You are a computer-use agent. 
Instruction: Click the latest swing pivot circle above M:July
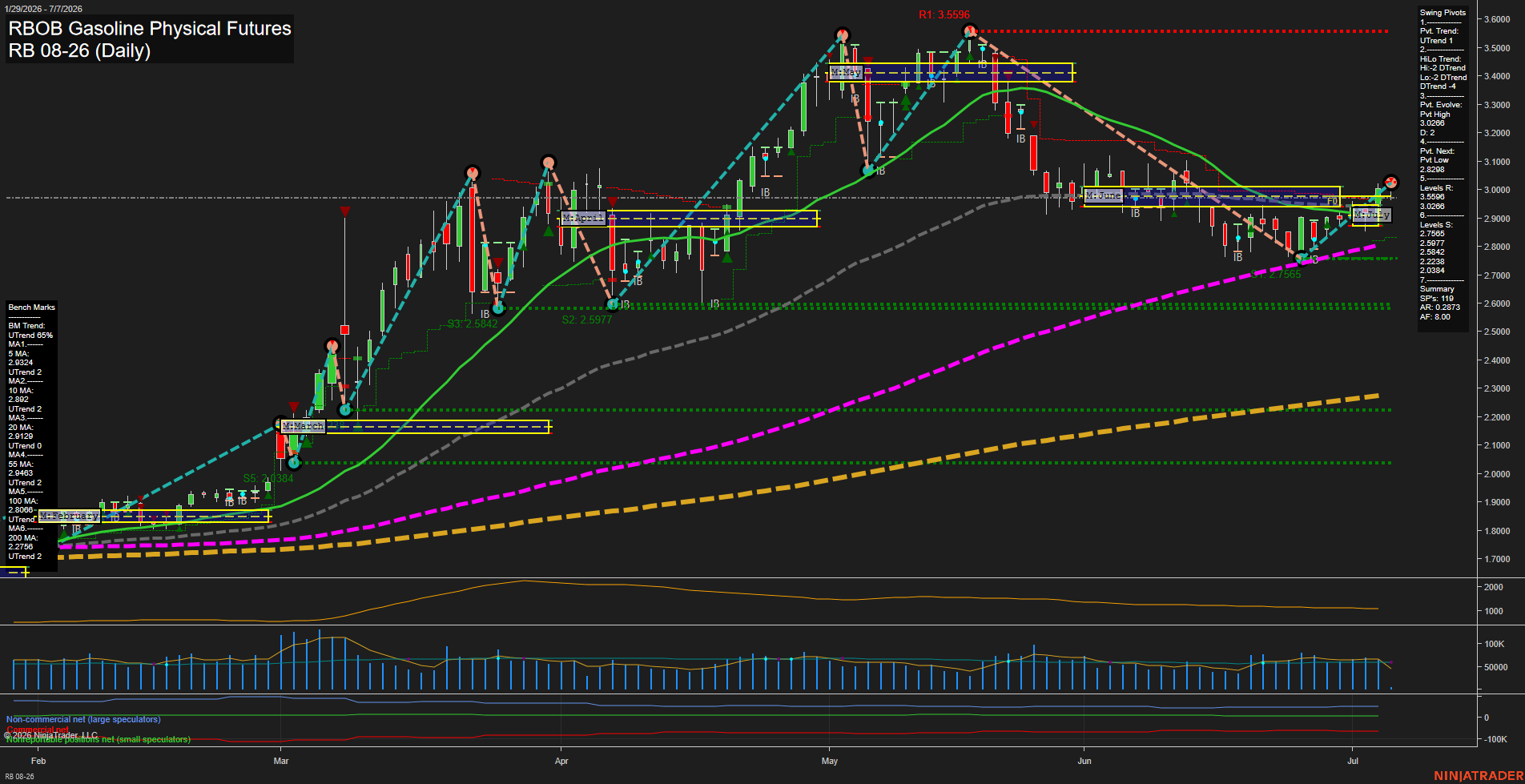pos(1390,182)
